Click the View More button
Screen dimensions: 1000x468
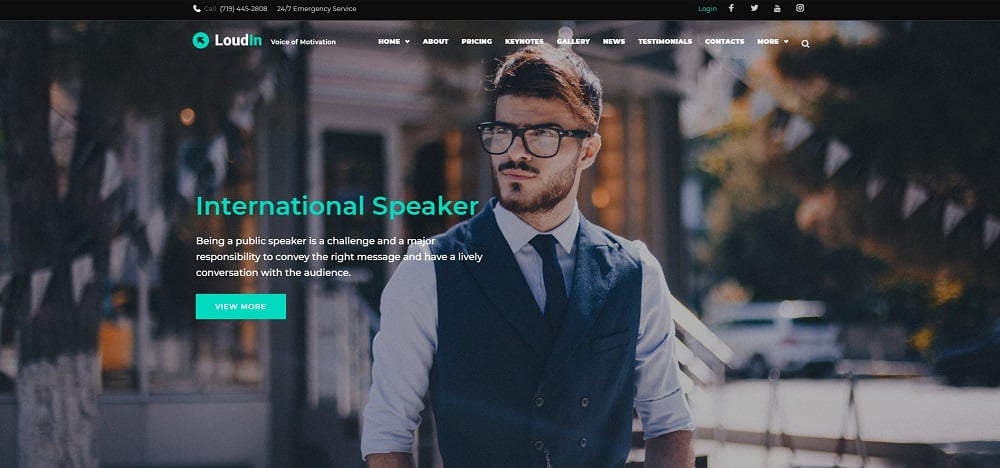[x=240, y=306]
